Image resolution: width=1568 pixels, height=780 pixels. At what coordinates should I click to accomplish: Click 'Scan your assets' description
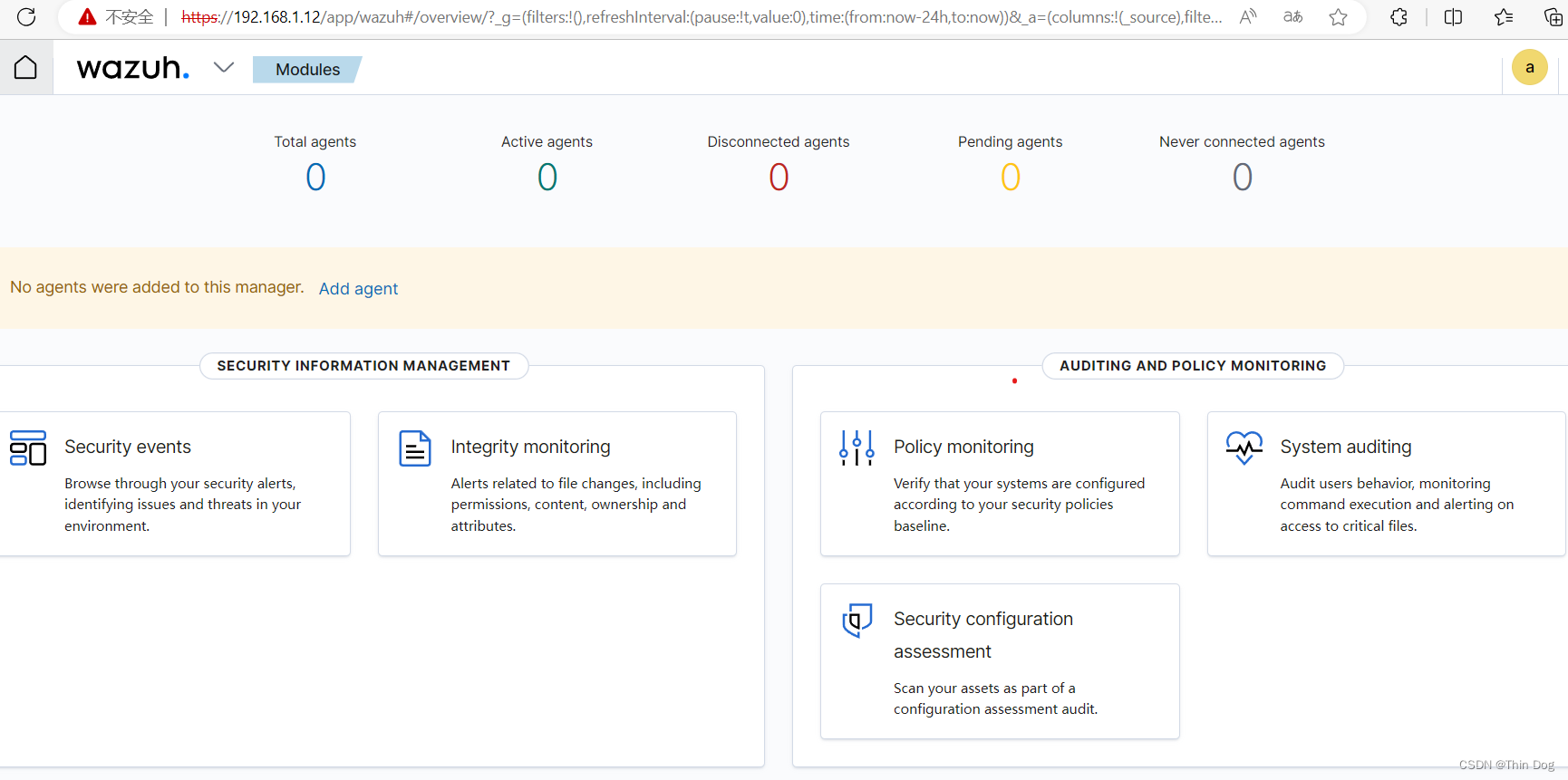click(x=995, y=698)
